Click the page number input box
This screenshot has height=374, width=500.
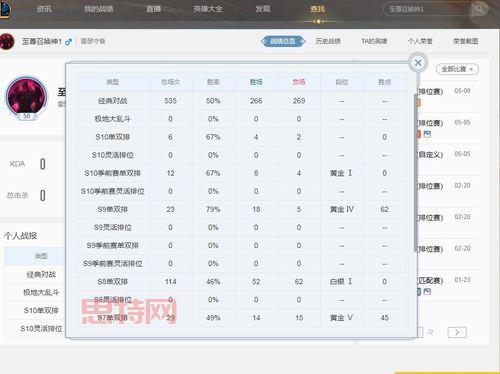[420, 332]
